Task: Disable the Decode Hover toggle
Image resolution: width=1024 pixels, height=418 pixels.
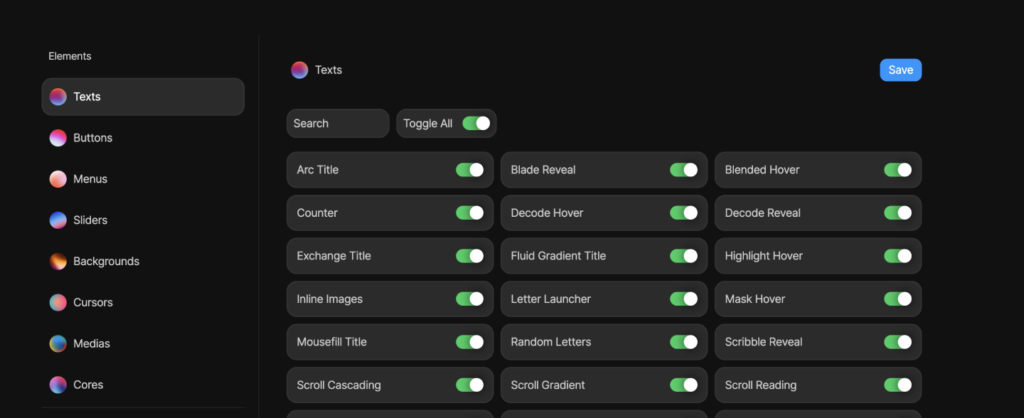Action: tap(684, 213)
